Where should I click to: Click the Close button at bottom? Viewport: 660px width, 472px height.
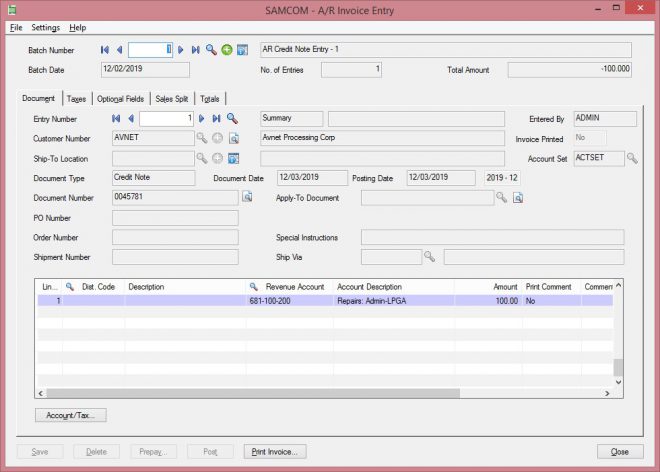[x=620, y=452]
